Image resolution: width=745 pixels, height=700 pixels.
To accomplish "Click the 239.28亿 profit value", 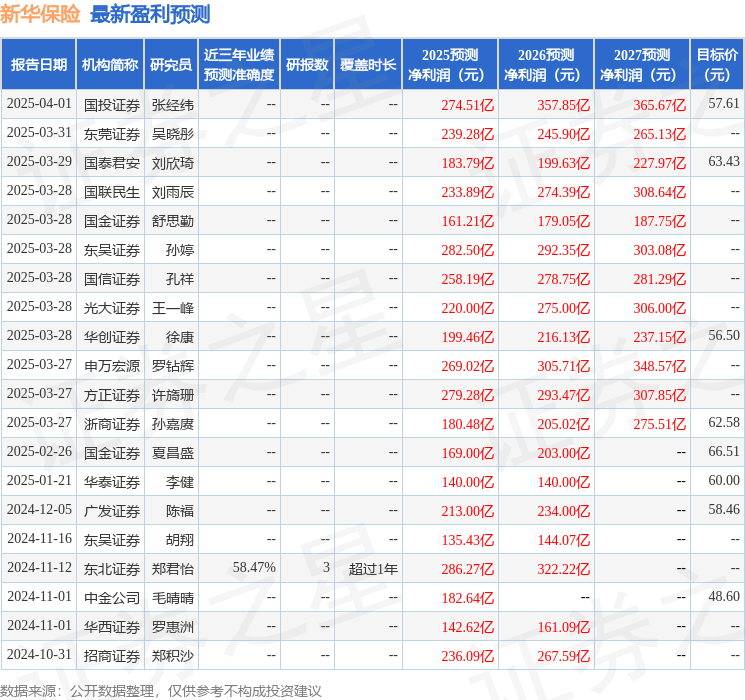I will pyautogui.click(x=468, y=134).
